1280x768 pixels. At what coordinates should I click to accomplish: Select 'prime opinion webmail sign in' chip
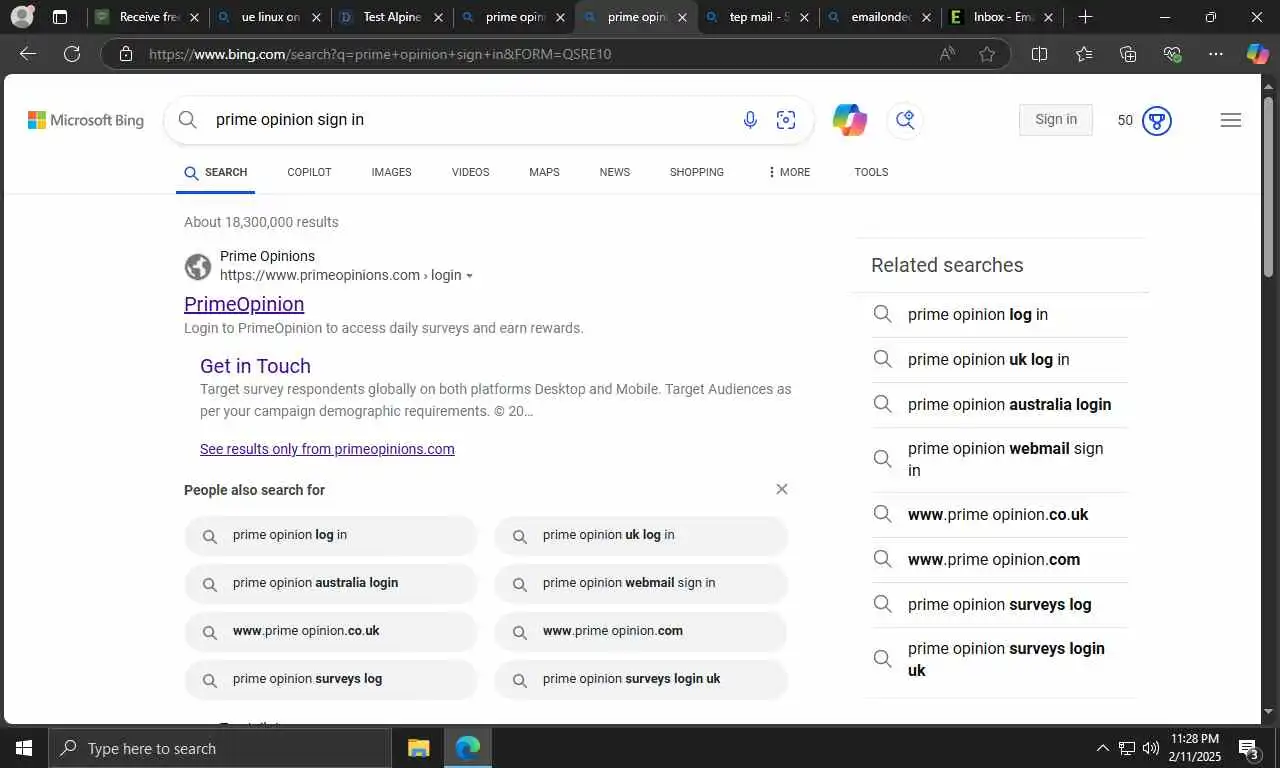tap(641, 583)
